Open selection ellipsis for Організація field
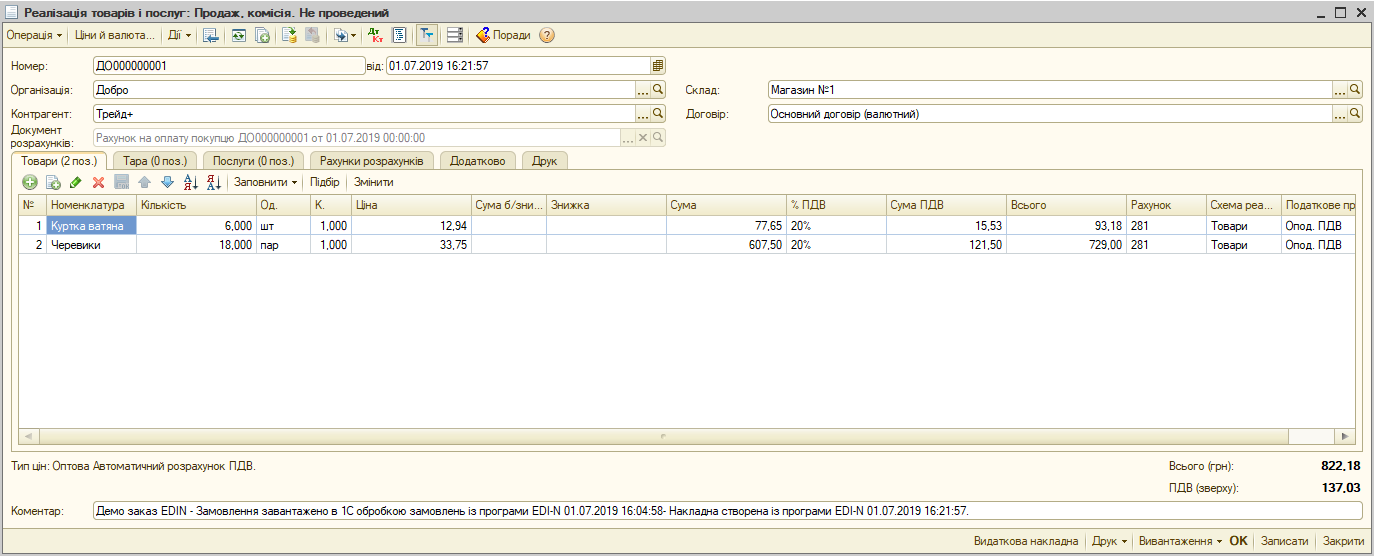Screen dimensions: 1374x556 643,90
